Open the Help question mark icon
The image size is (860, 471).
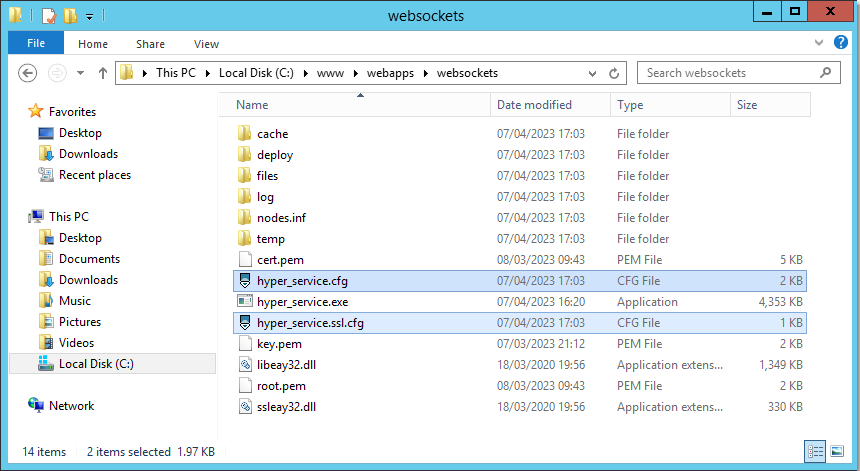pyautogui.click(x=843, y=43)
